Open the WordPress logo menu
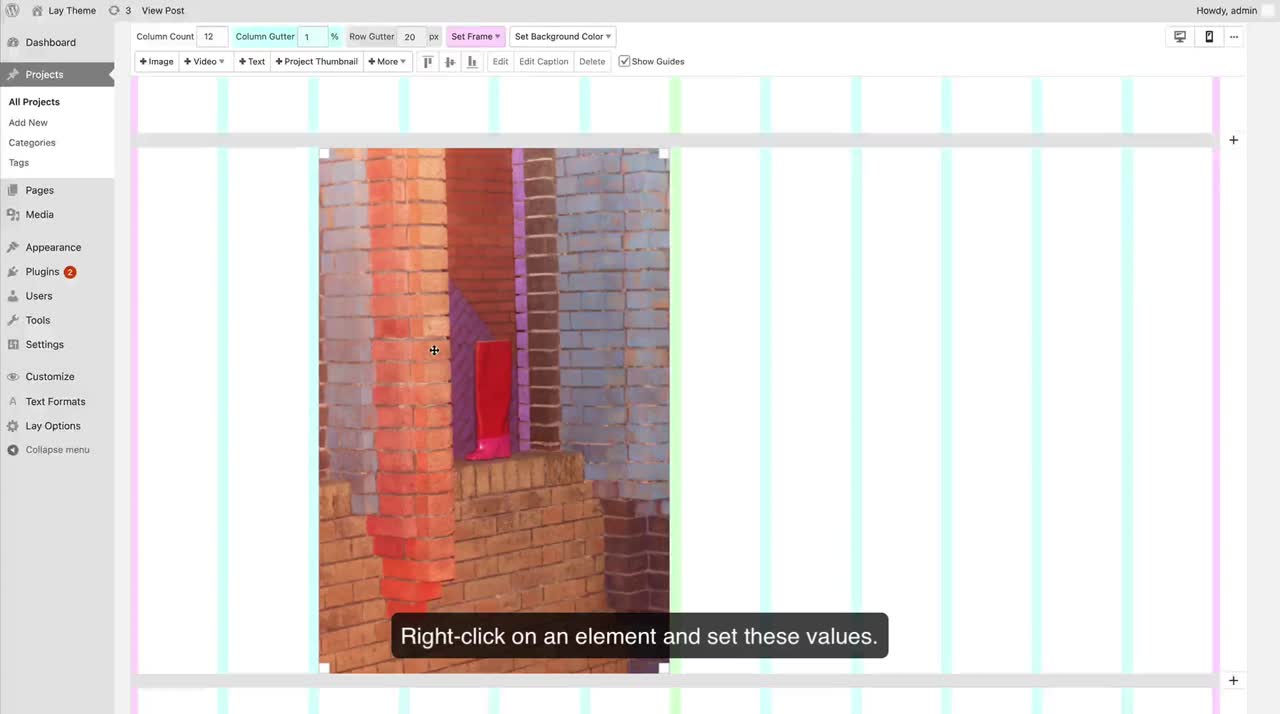The height and width of the screenshot is (714, 1280). (13, 10)
